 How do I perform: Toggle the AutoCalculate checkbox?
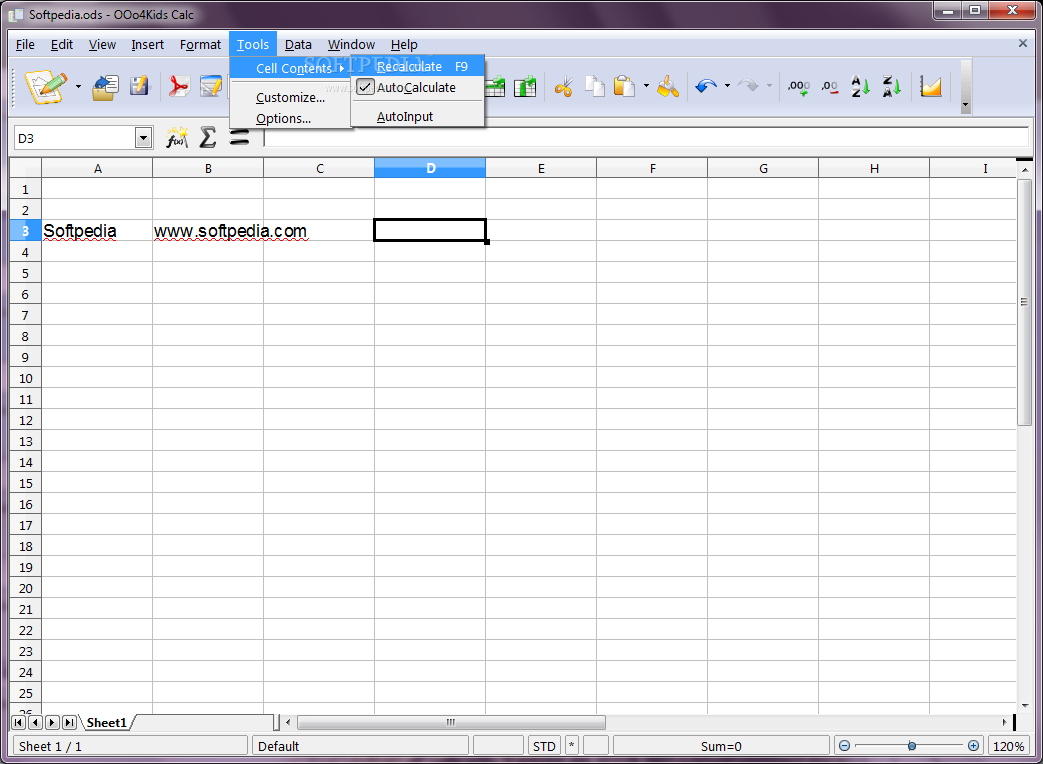point(365,87)
